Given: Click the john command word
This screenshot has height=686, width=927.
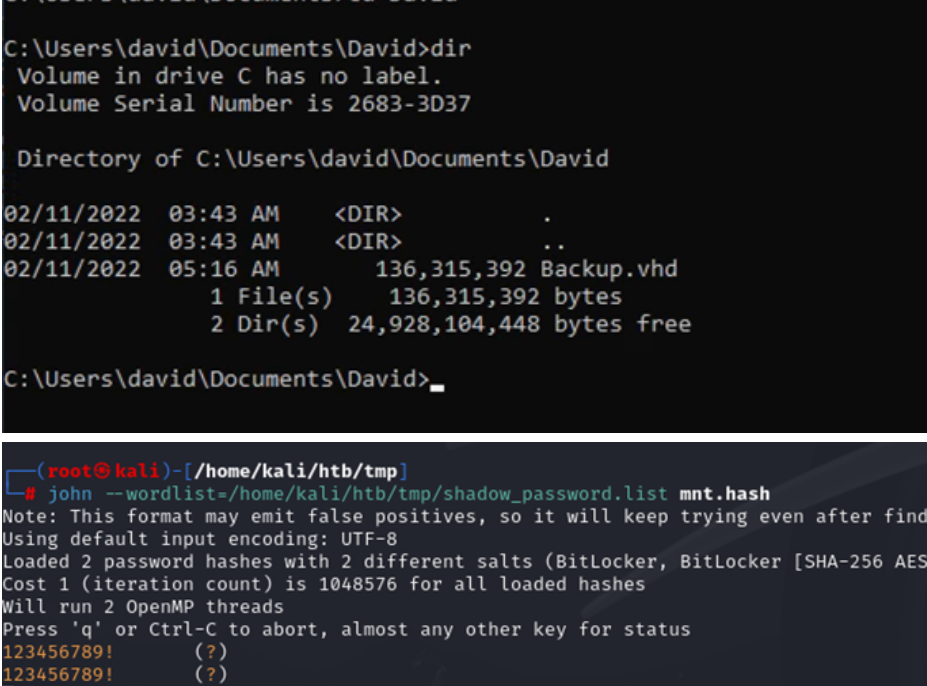Looking at the screenshot, I should pos(69,494).
